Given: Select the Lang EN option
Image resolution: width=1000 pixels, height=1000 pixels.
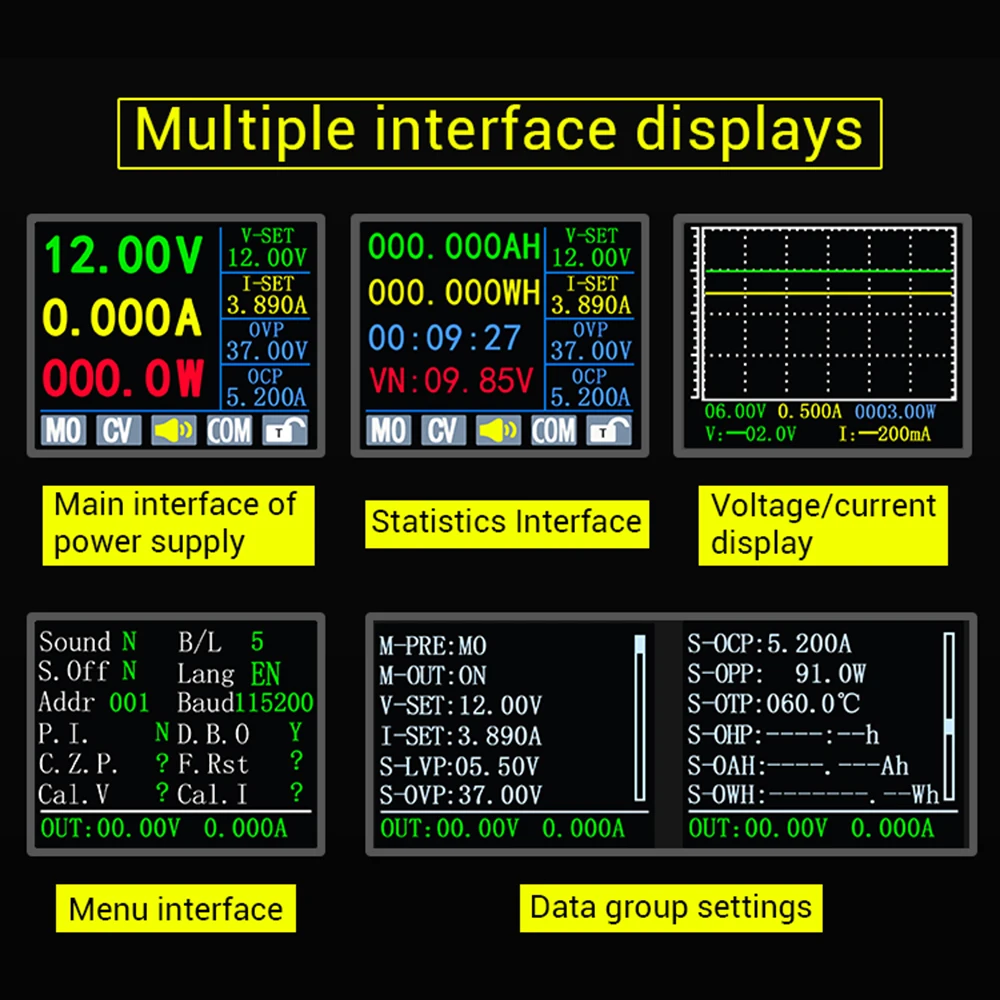Looking at the screenshot, I should click(266, 672).
